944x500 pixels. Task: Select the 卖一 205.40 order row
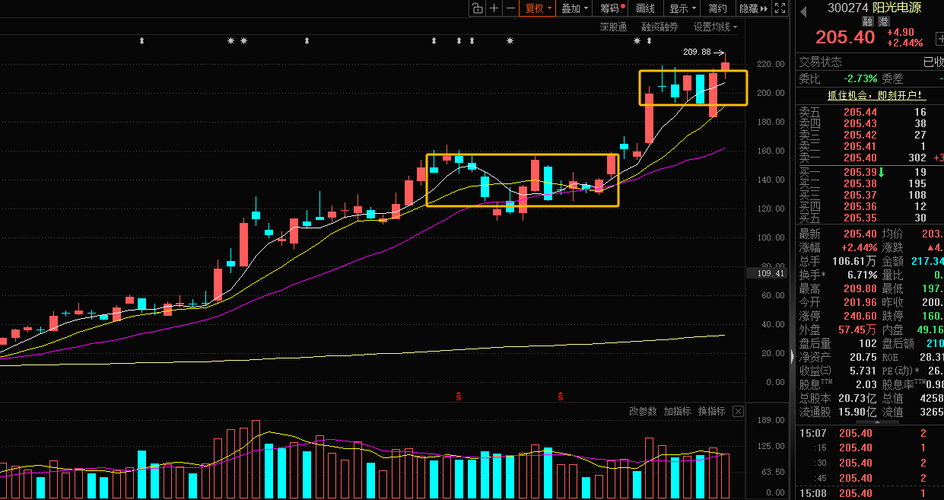click(870, 158)
